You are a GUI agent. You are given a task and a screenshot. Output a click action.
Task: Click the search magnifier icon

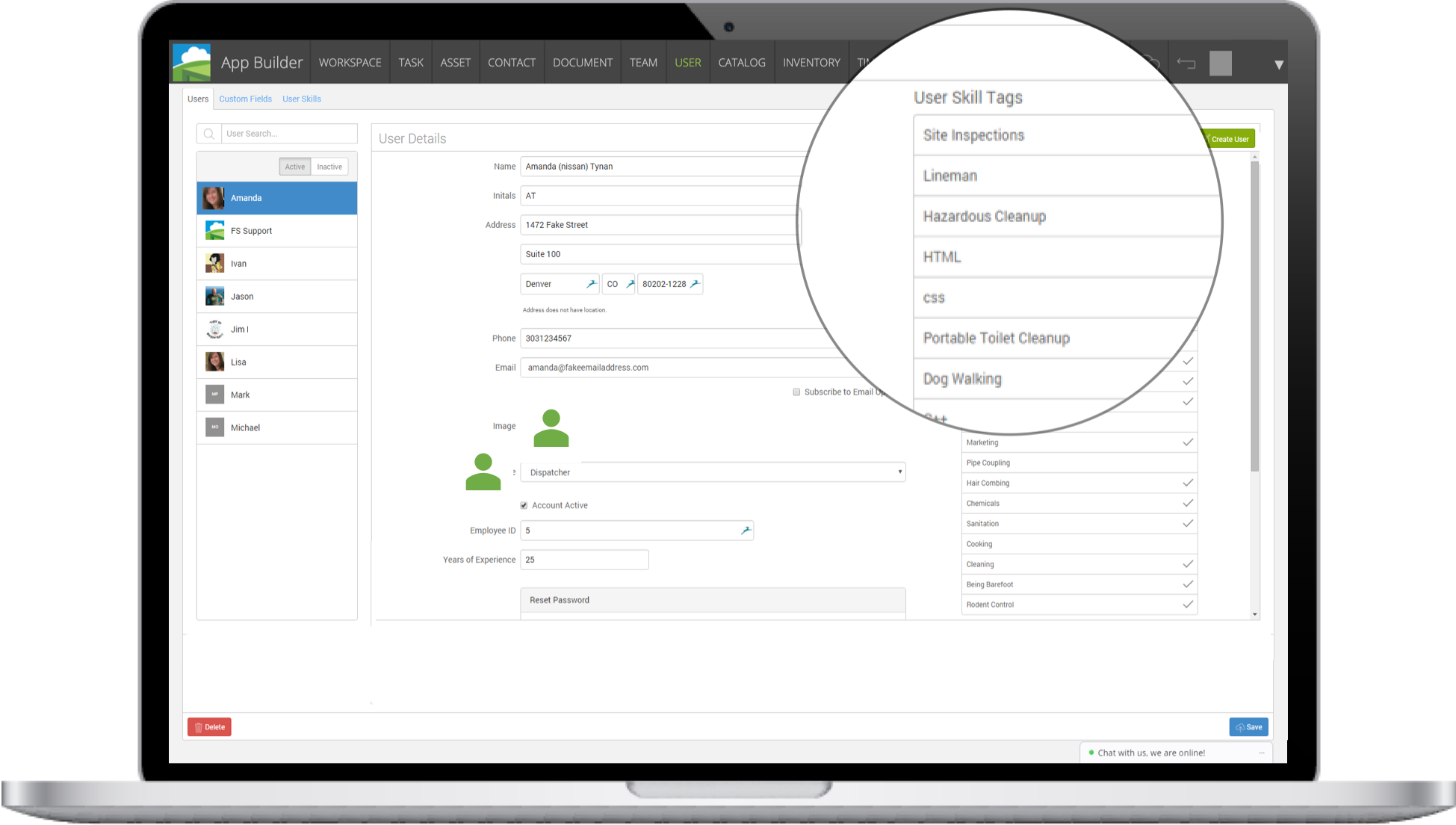(209, 134)
